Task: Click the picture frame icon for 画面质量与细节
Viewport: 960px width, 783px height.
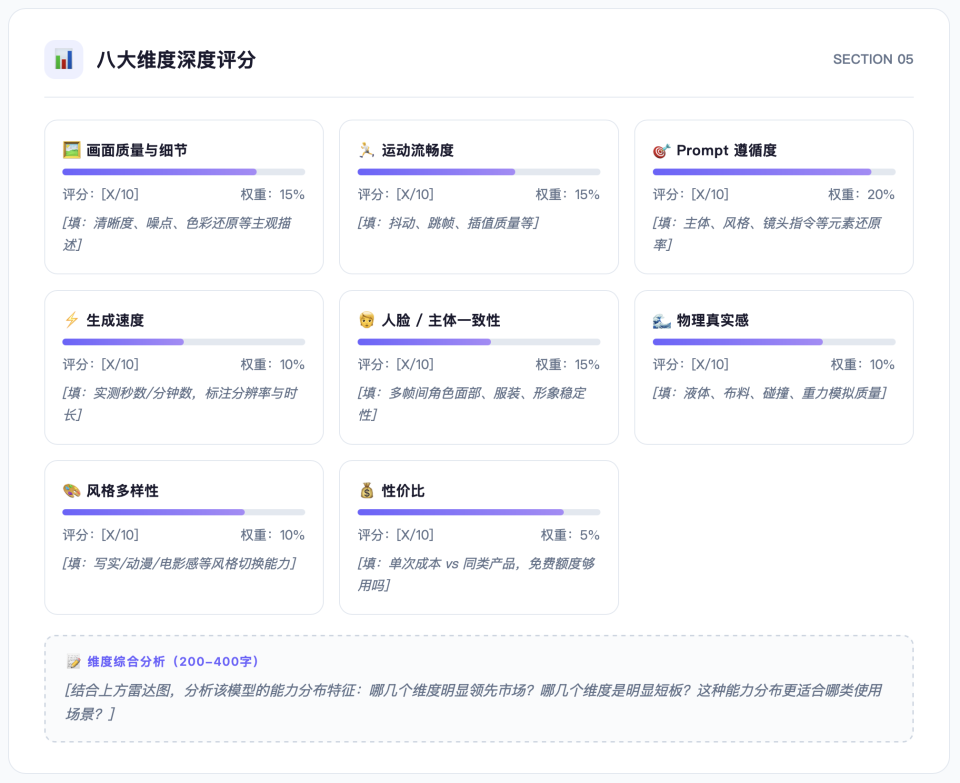Action: pos(72,150)
